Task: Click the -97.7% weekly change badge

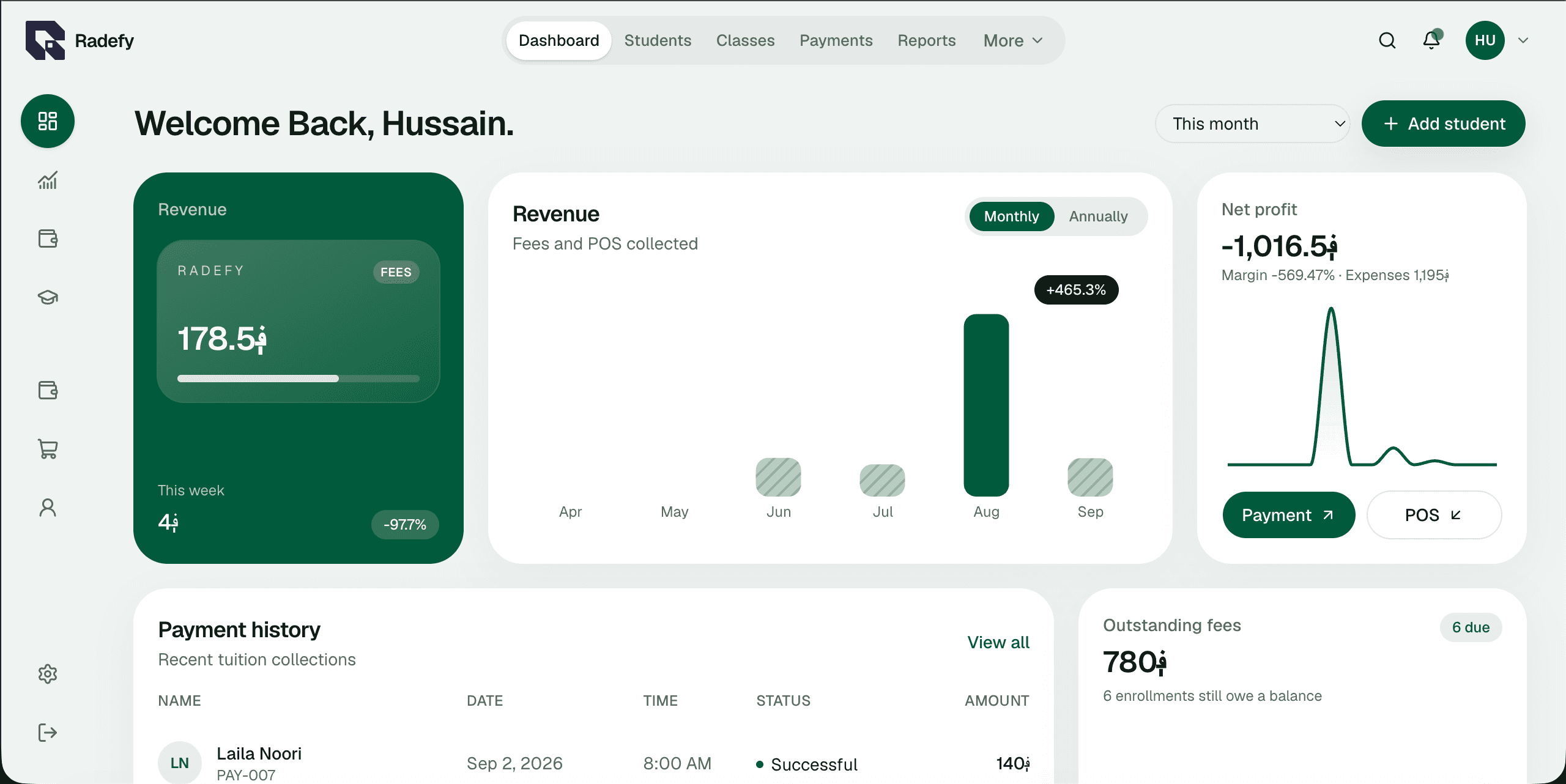Action: pos(405,525)
